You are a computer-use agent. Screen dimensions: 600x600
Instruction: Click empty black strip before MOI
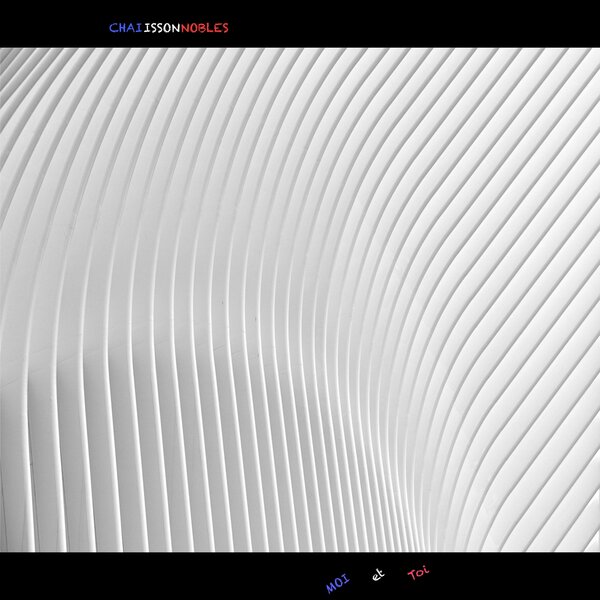150,577
